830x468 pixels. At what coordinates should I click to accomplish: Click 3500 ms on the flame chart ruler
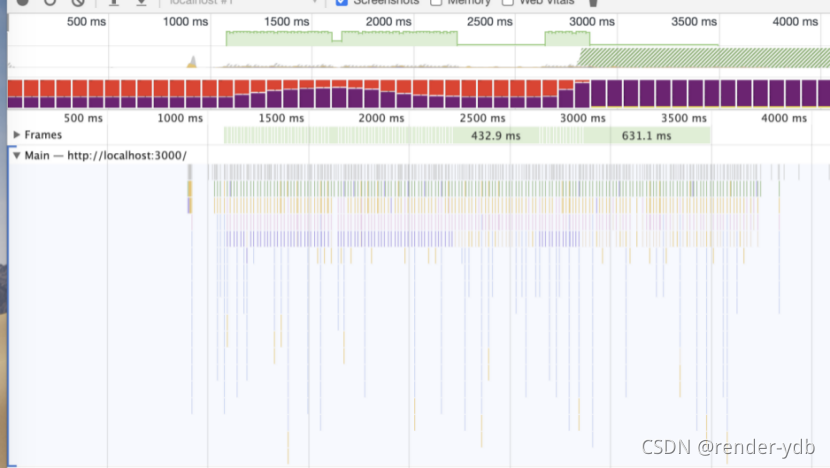coord(683,118)
